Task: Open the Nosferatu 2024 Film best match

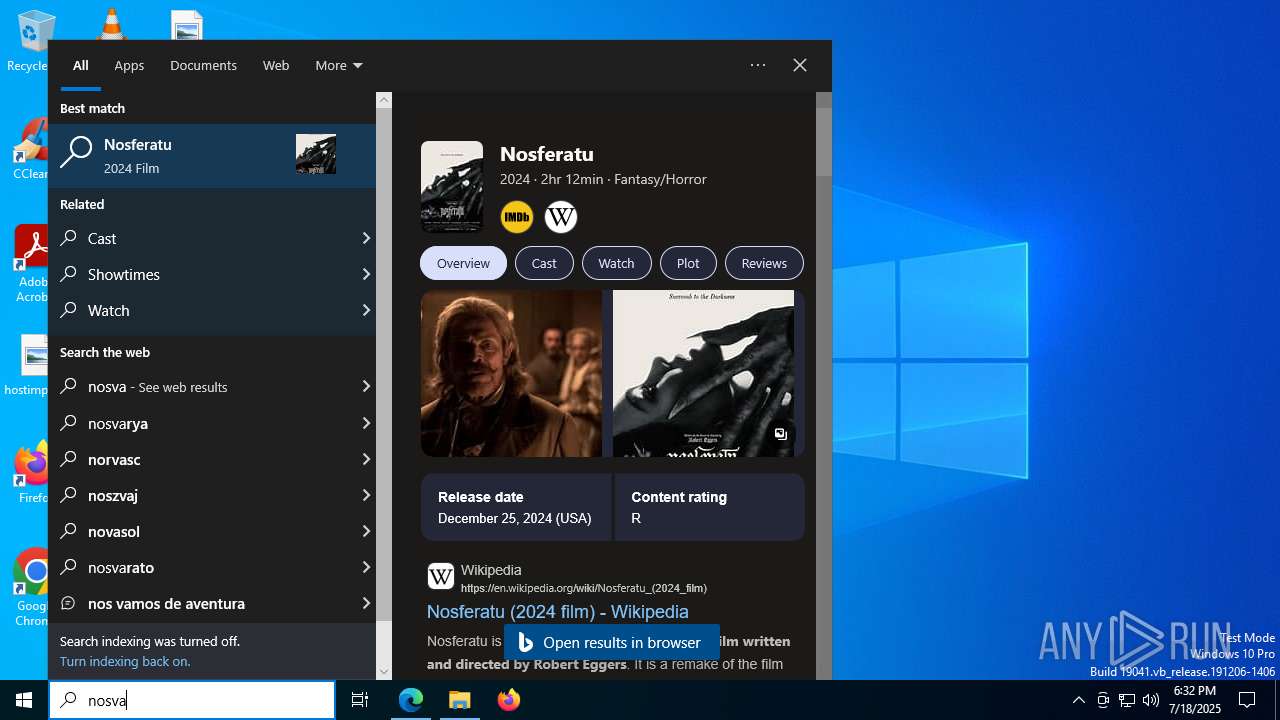Action: 212,155
